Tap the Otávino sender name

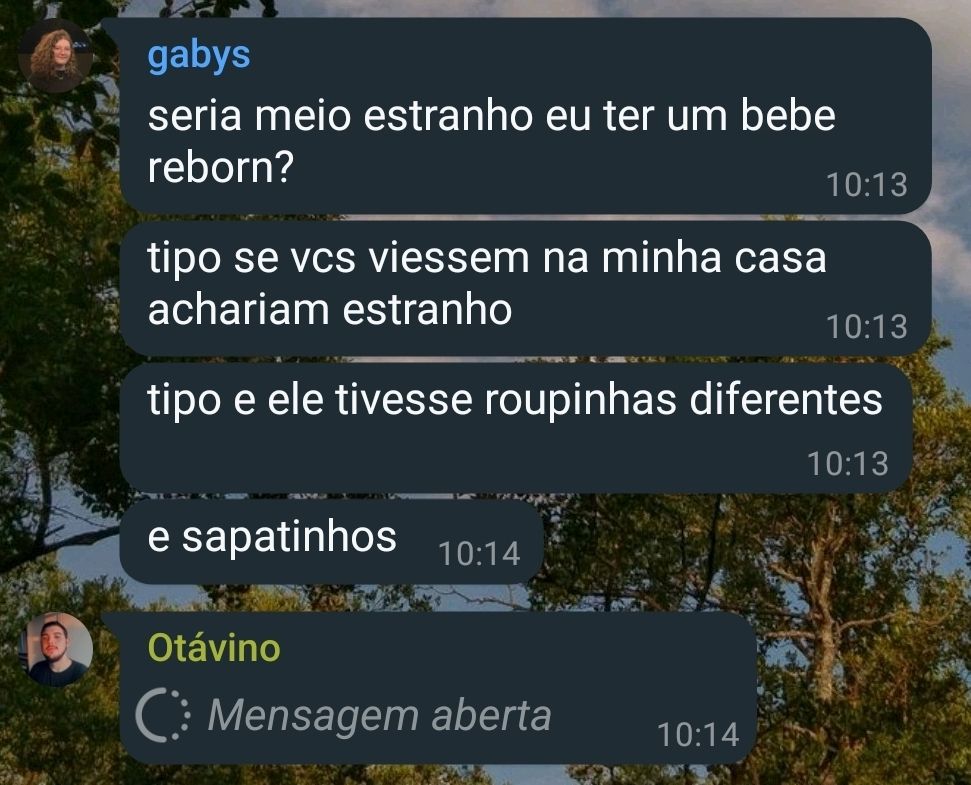(214, 648)
